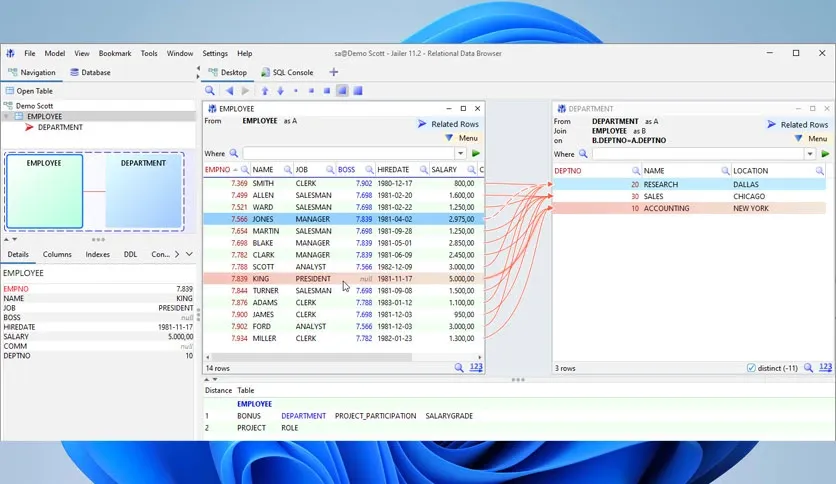The image size is (836, 484).
Task: Filter the LOCATION column via its magnifier
Action: pyautogui.click(x=819, y=171)
